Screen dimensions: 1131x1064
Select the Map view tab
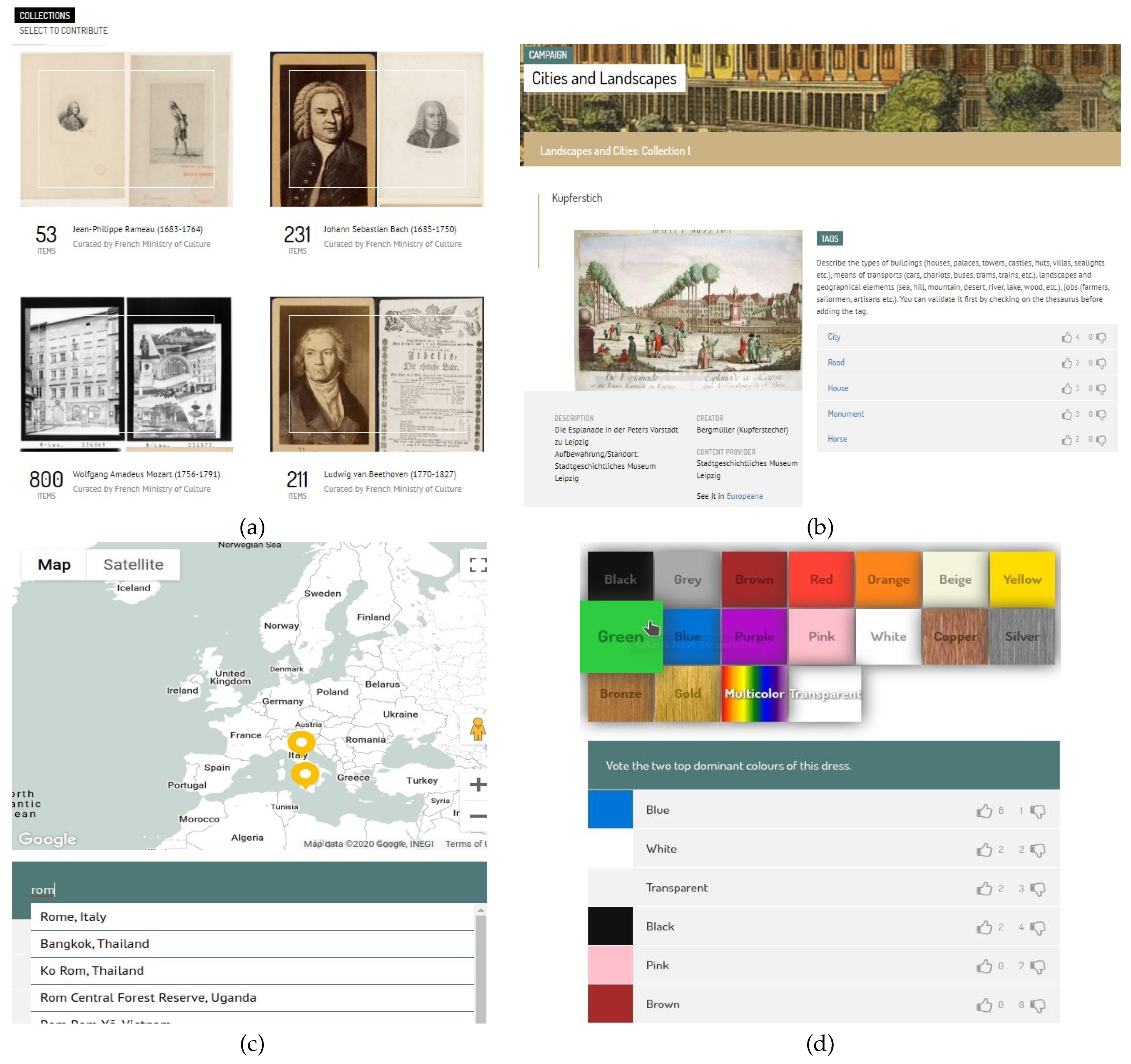pos(54,564)
